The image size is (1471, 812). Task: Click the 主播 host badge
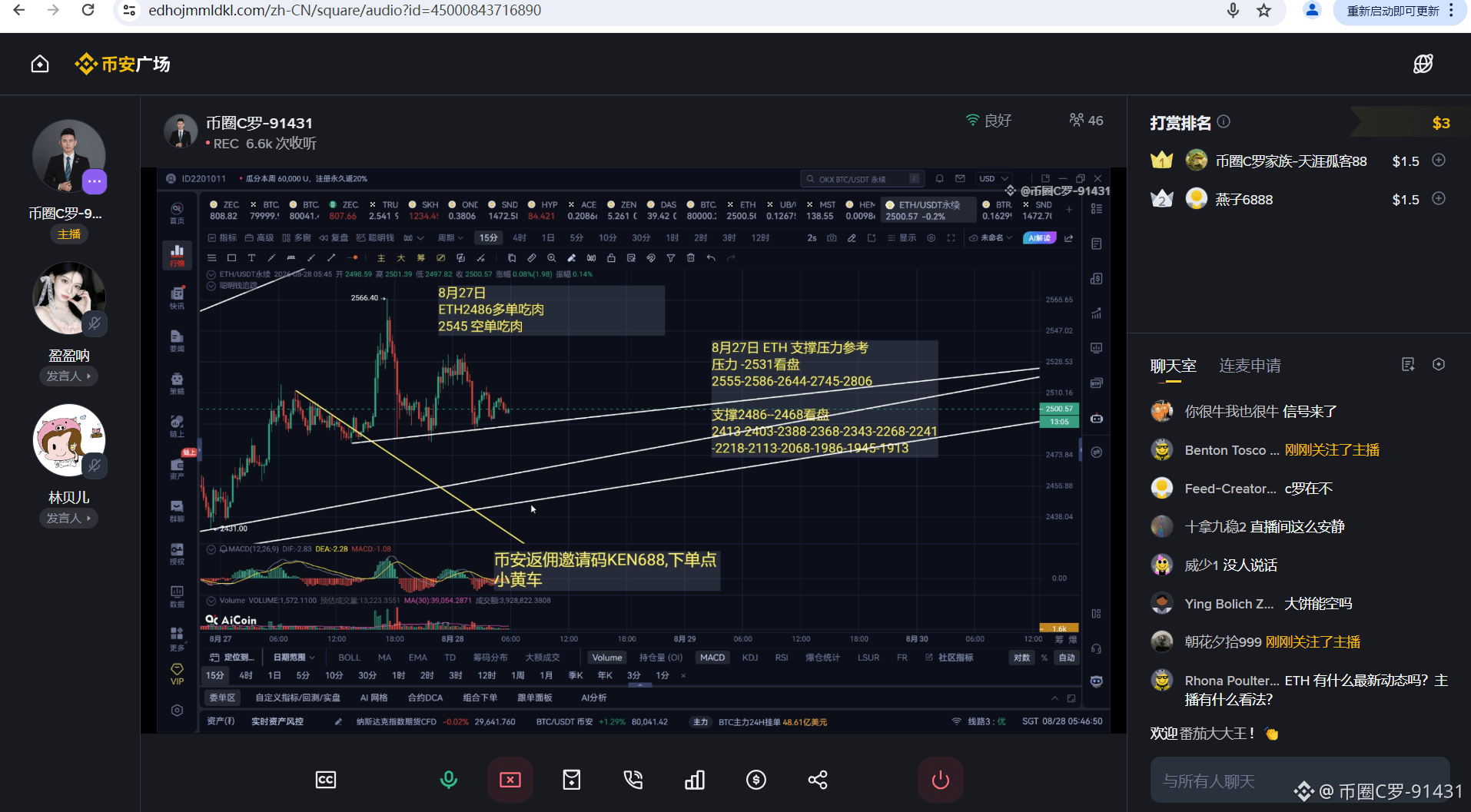[x=68, y=234]
